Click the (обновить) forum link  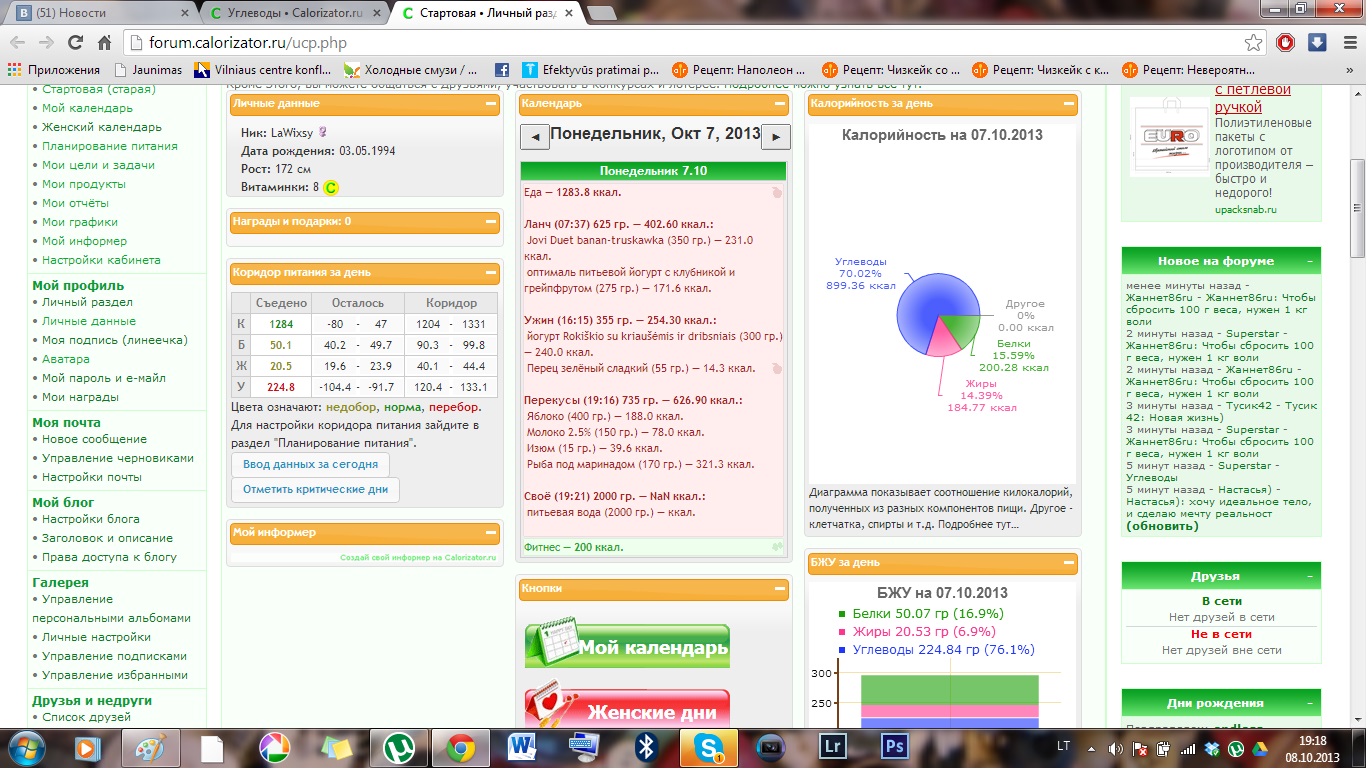pyautogui.click(x=1162, y=526)
